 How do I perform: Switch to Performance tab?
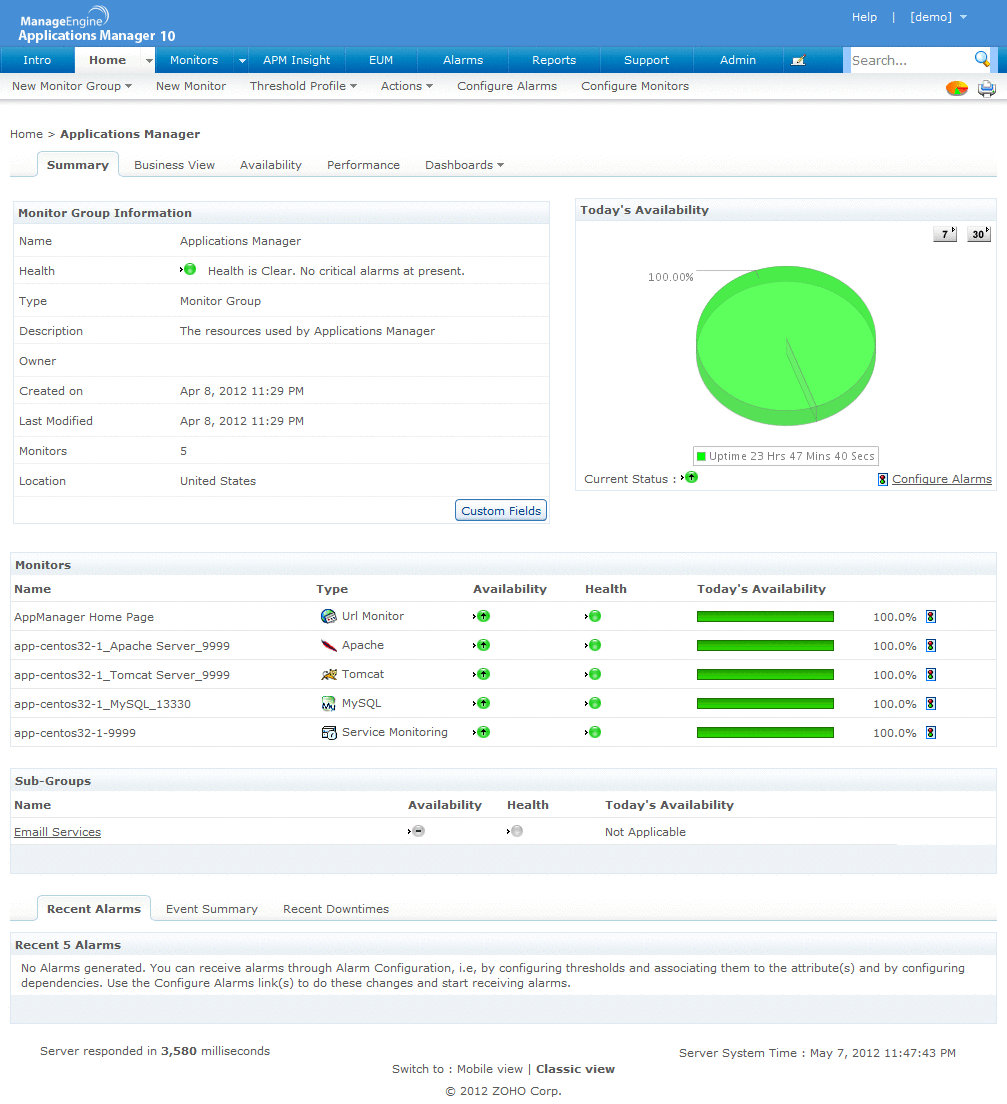[x=363, y=165]
